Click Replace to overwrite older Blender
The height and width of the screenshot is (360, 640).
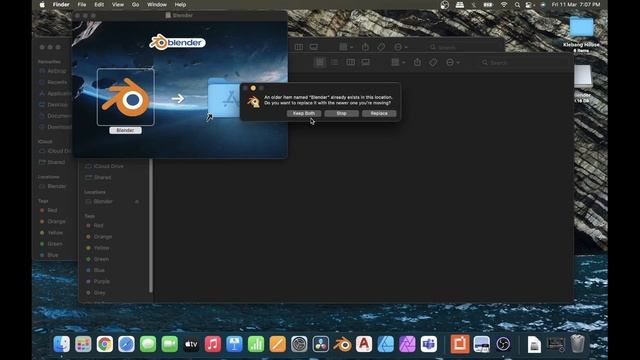click(379, 113)
